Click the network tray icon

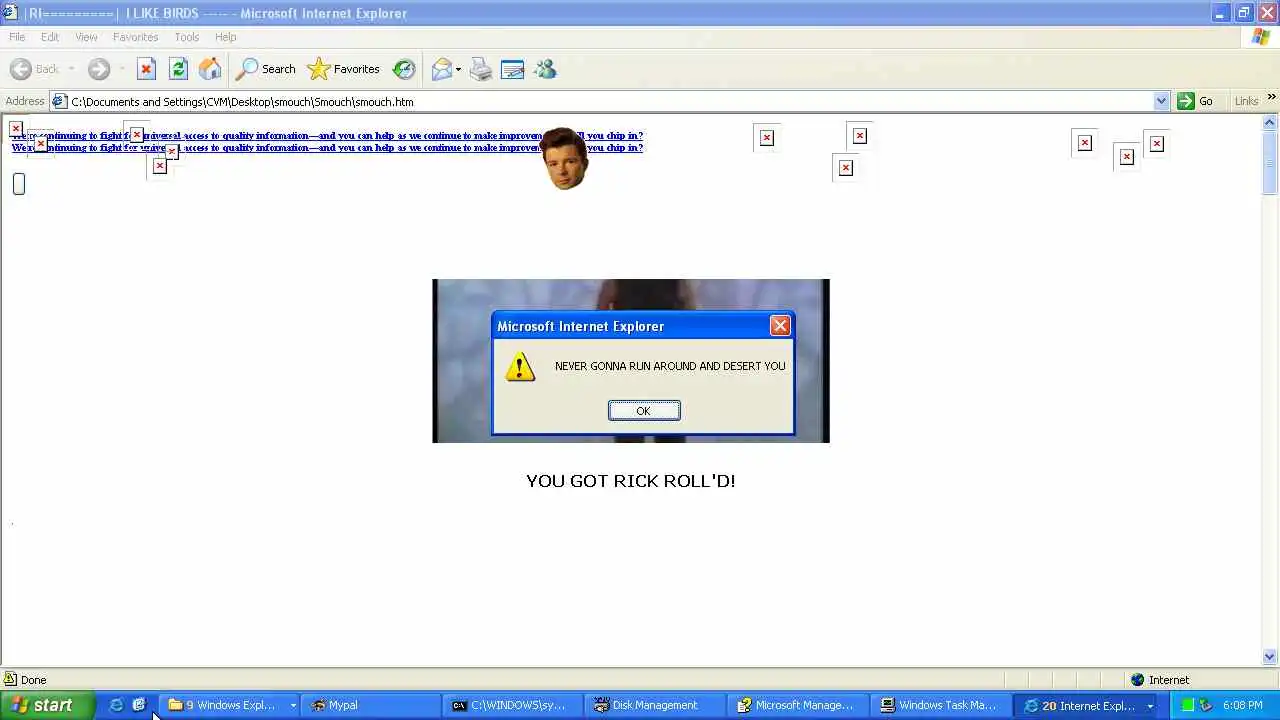(1206, 705)
